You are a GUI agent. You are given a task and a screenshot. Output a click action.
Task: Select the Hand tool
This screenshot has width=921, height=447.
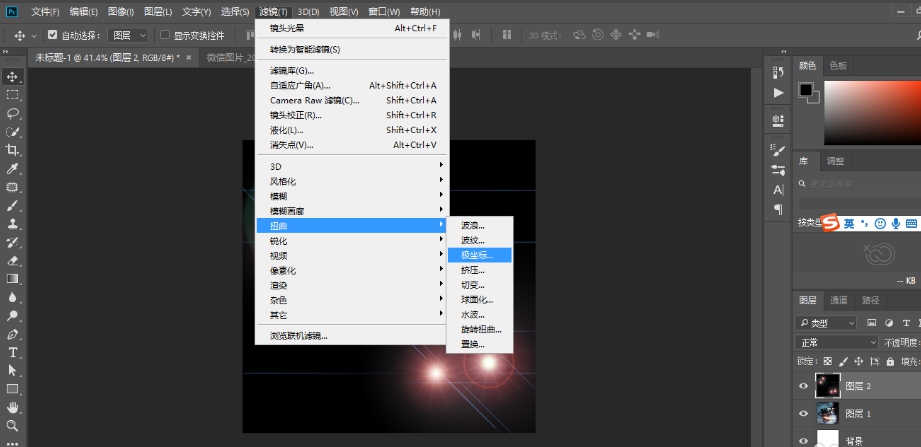click(13, 407)
